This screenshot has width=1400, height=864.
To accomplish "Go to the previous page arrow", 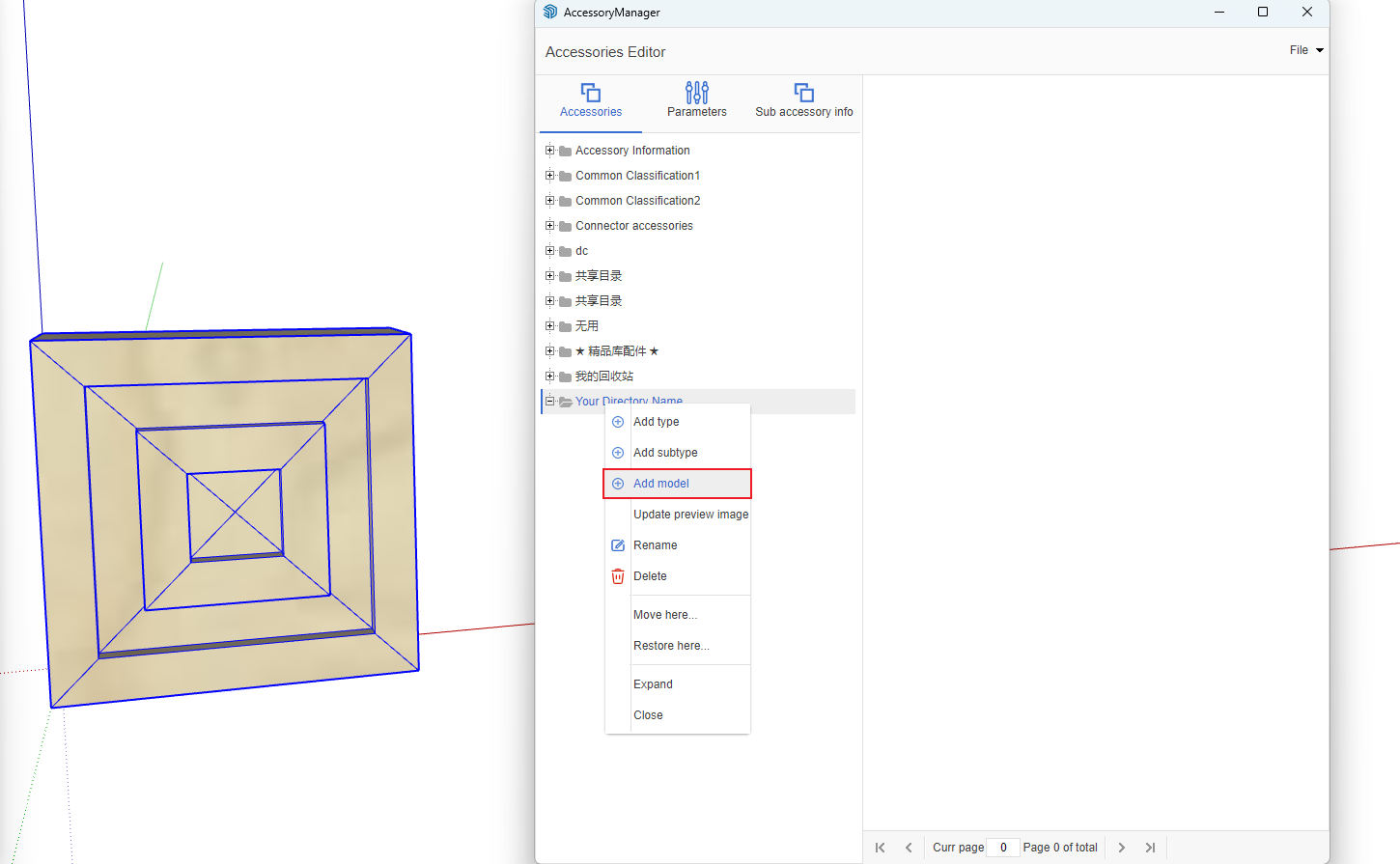I will click(909, 848).
